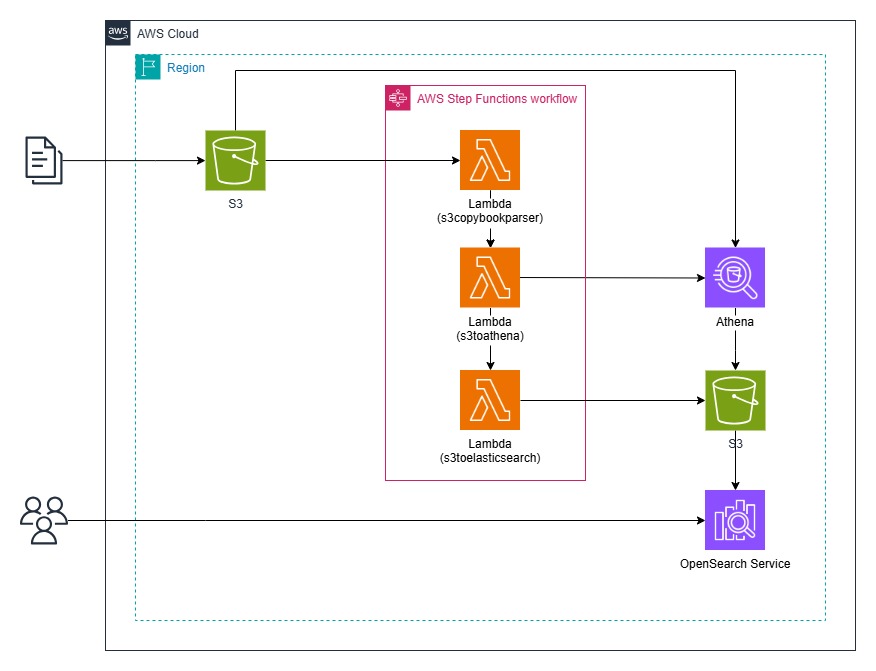876x671 pixels.
Task: Click "AWS Step Functions workflow" title text
Action: tap(497, 99)
